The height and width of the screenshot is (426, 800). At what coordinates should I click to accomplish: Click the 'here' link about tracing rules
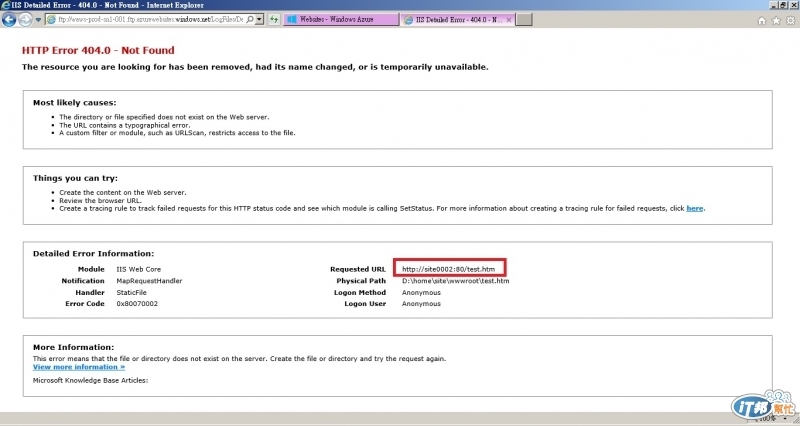(x=694, y=208)
